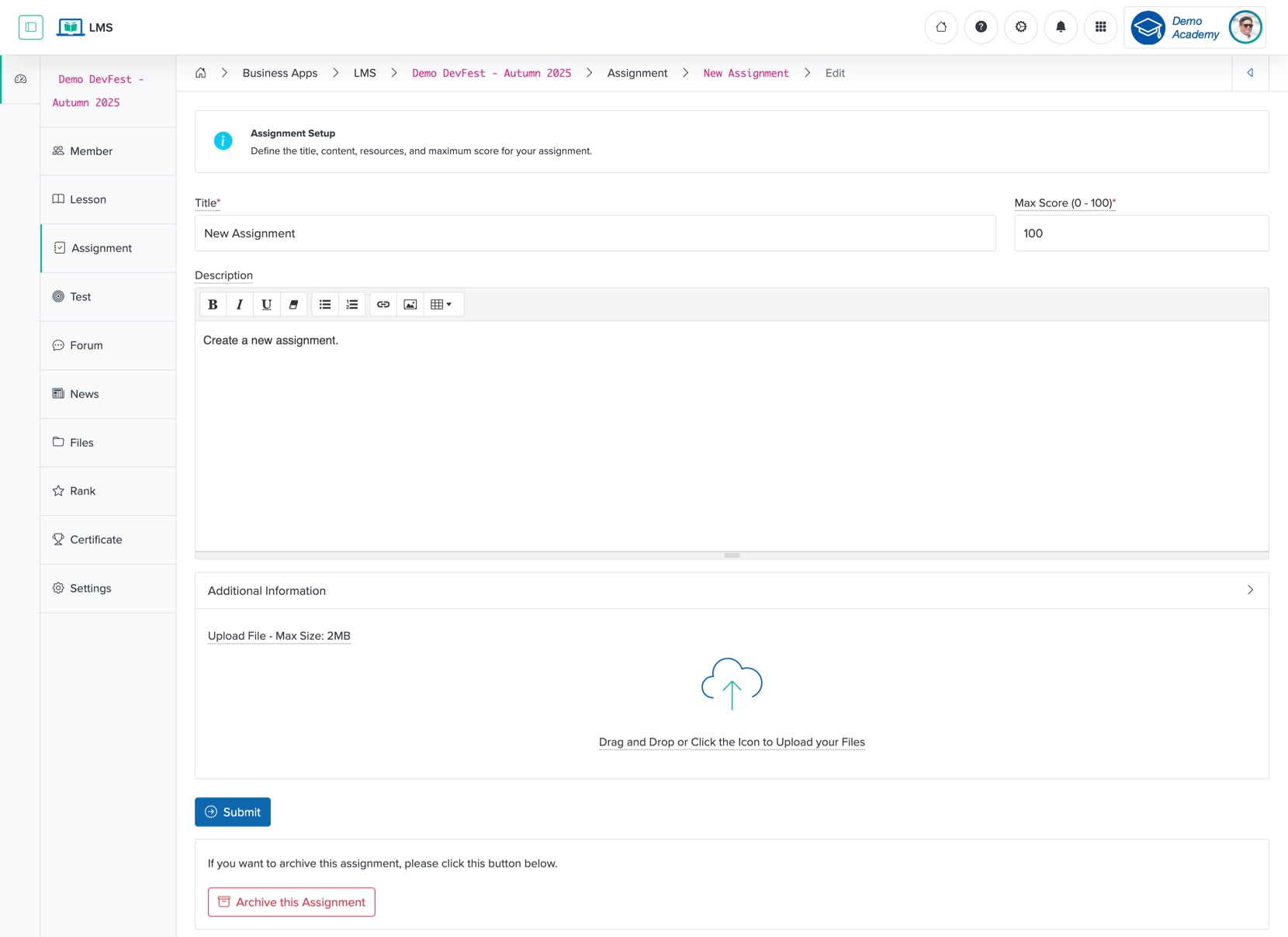
Task: Open the help question mark icon
Action: click(x=981, y=27)
